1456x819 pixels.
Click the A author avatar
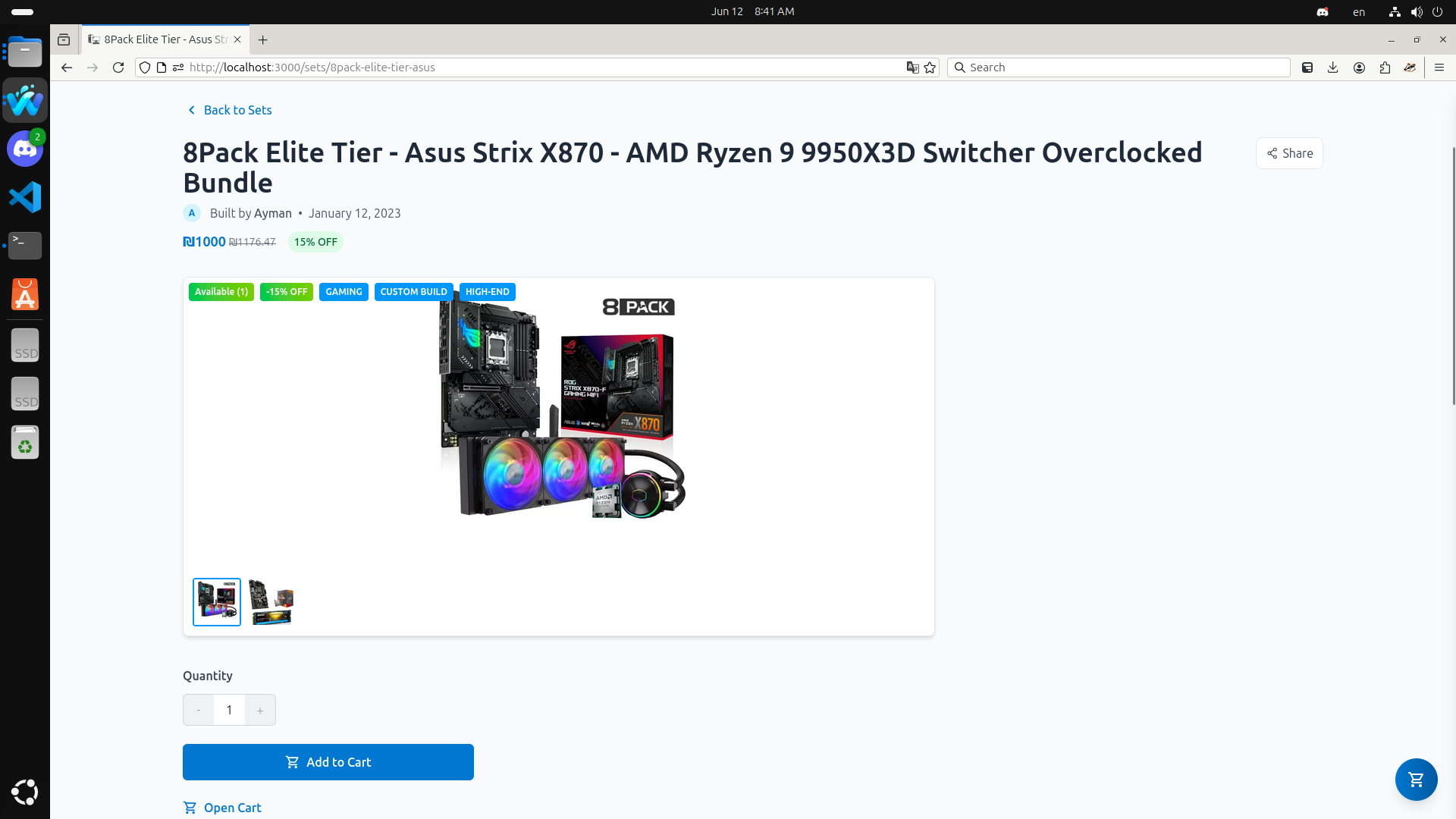click(192, 213)
